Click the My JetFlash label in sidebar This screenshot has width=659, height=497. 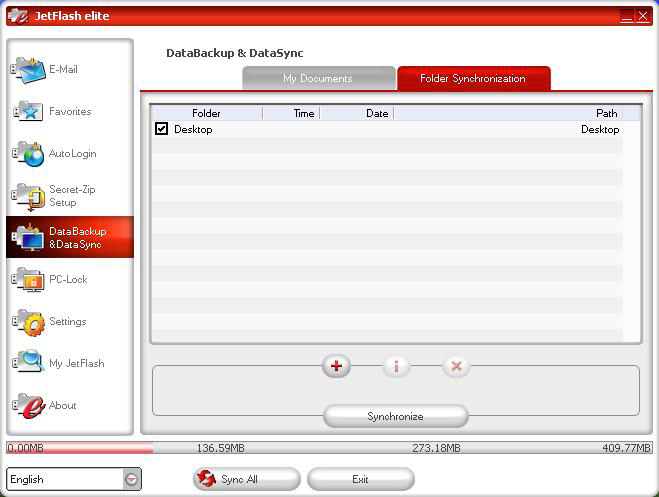pos(77,363)
